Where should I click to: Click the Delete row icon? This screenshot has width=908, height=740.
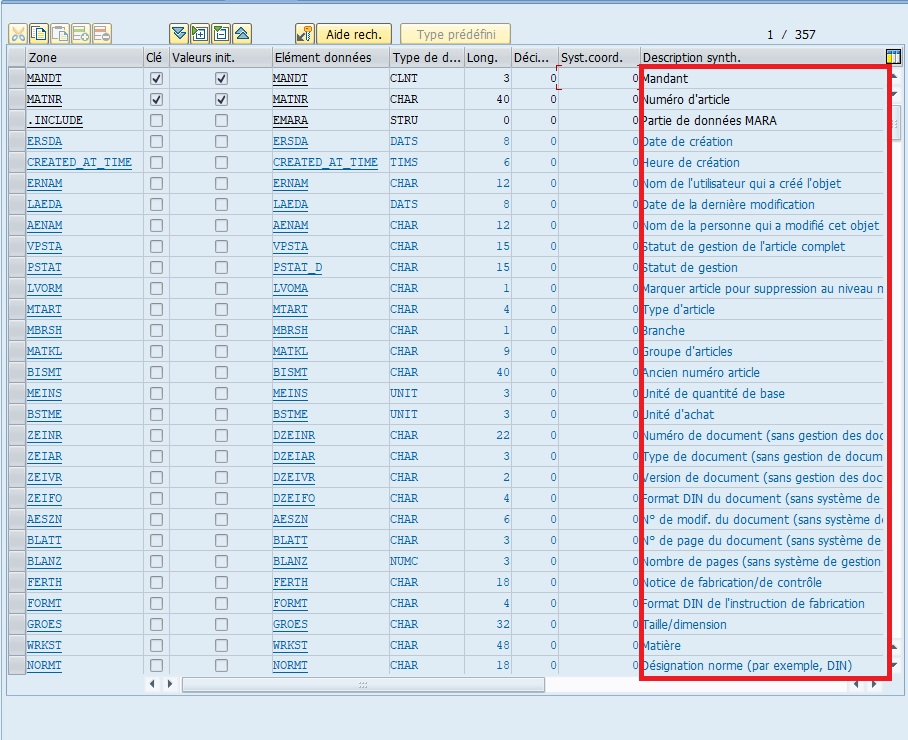[102, 34]
